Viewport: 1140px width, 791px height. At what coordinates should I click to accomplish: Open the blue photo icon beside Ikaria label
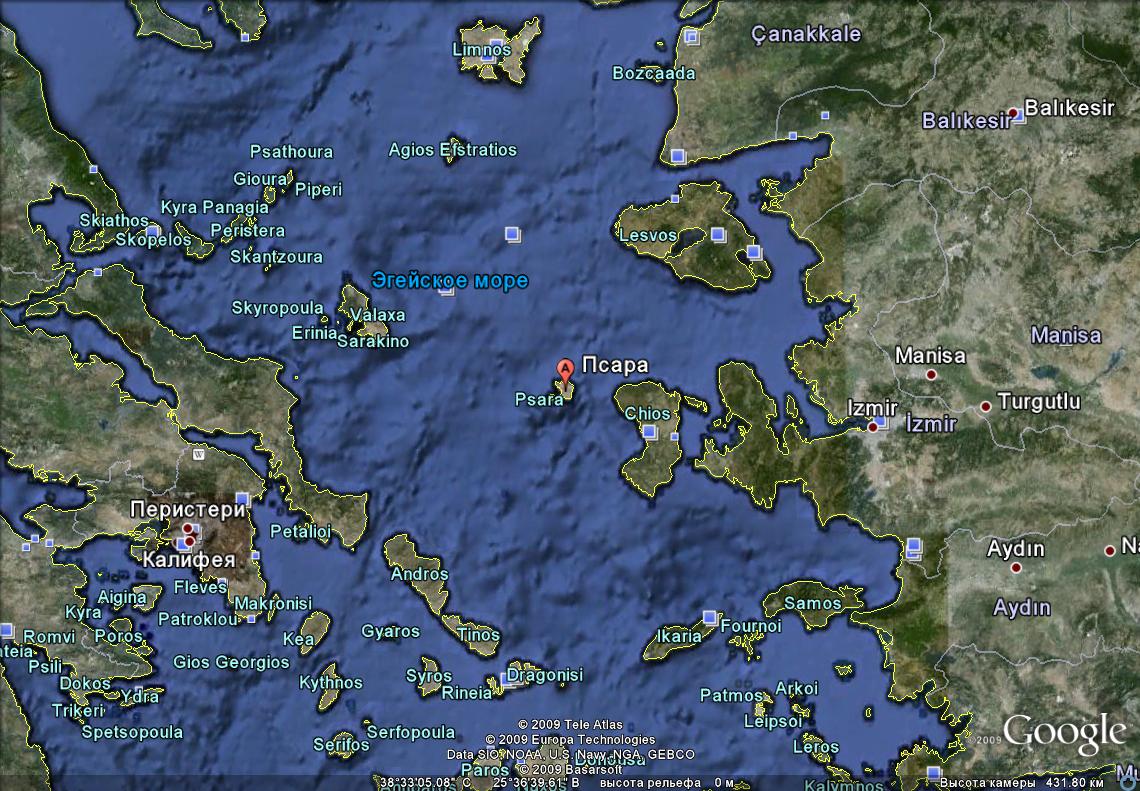[x=710, y=618]
